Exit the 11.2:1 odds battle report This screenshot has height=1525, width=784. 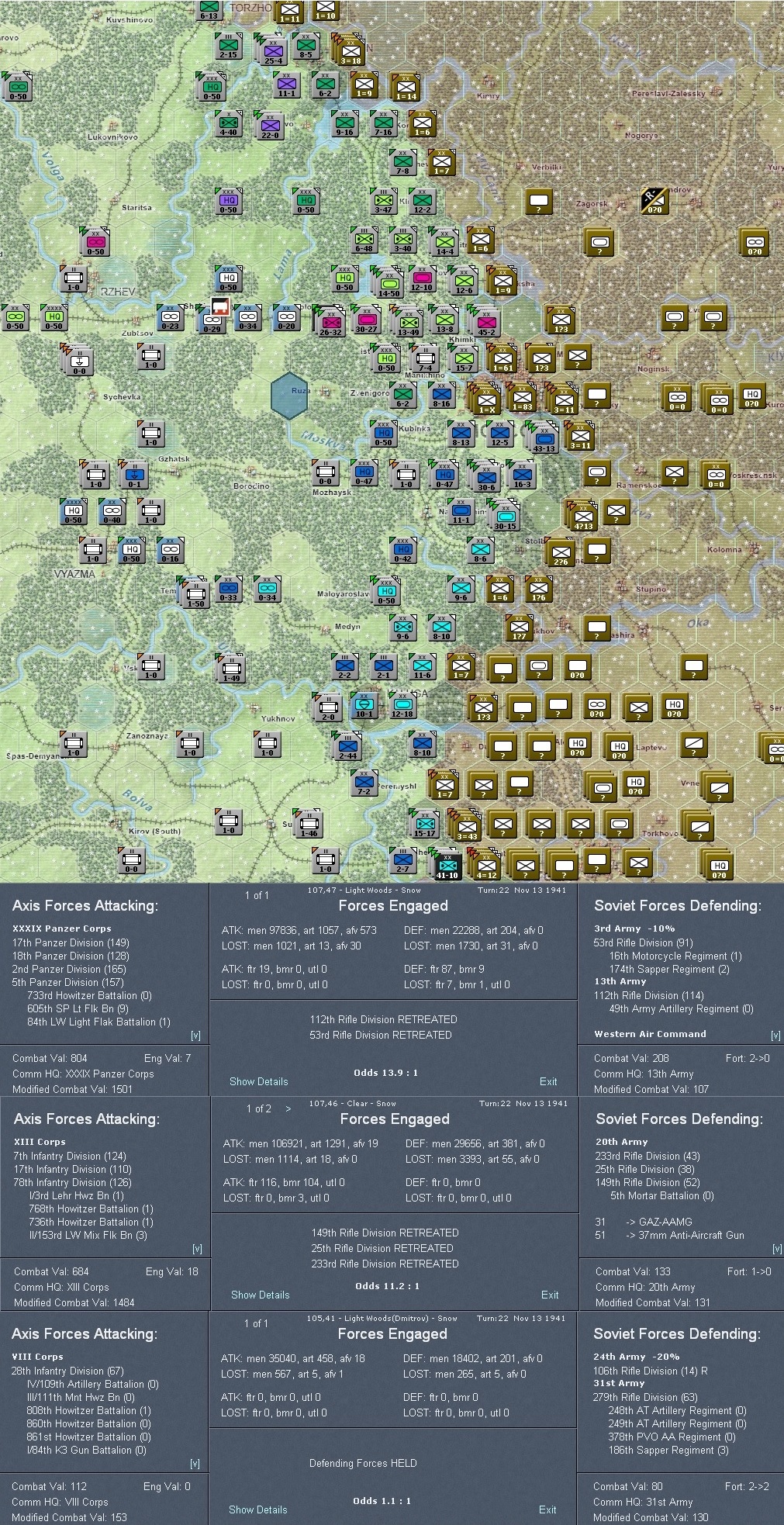[550, 1295]
